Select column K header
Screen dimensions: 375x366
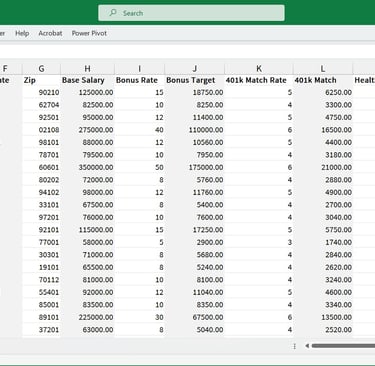[259, 69]
